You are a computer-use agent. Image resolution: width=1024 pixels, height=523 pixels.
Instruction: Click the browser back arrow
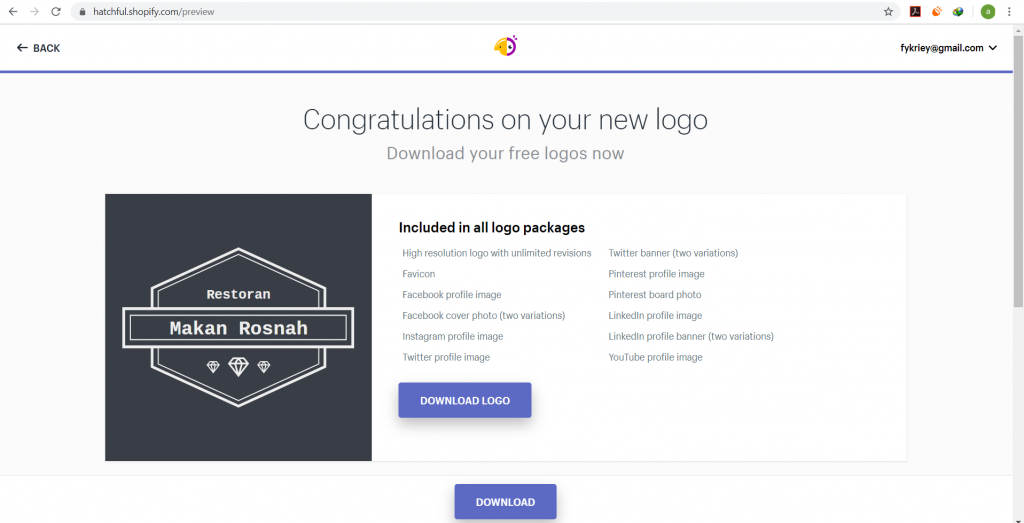pos(13,12)
